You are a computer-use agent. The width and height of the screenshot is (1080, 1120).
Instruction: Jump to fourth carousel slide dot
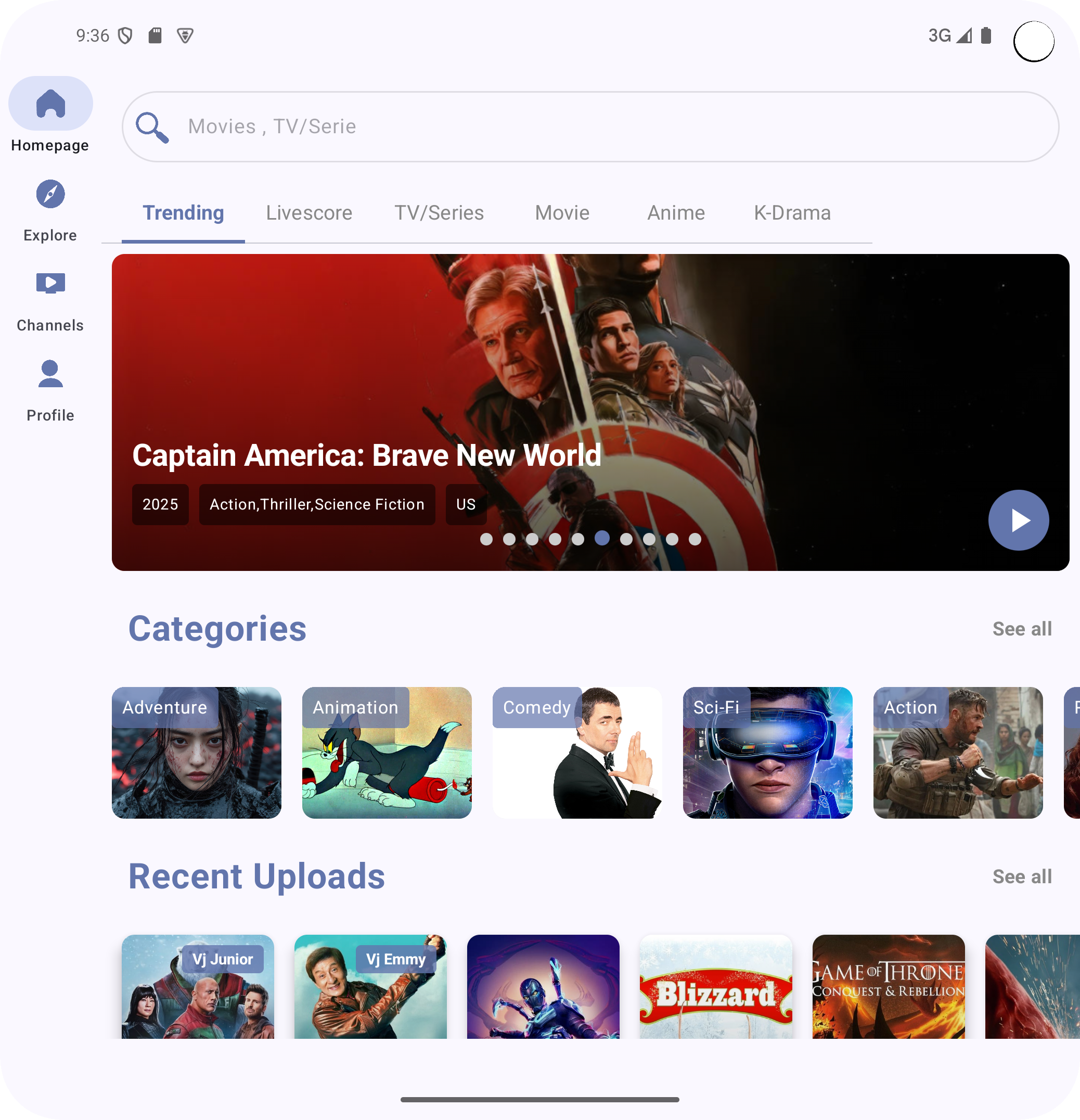point(555,539)
